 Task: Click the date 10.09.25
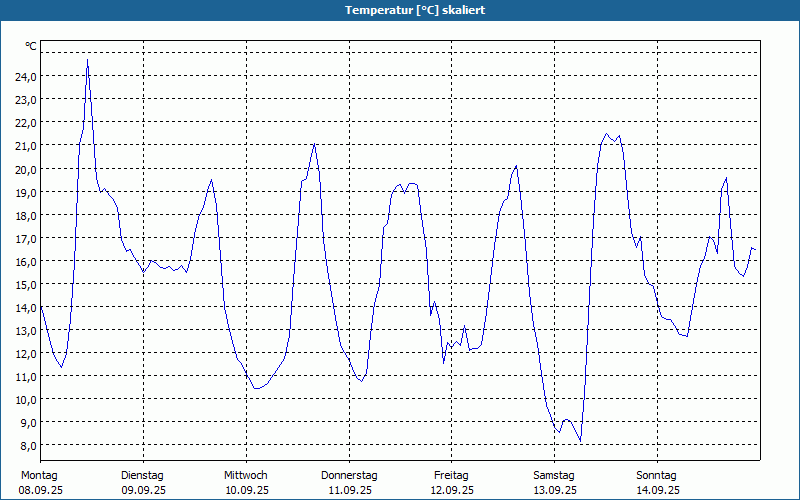247,490
